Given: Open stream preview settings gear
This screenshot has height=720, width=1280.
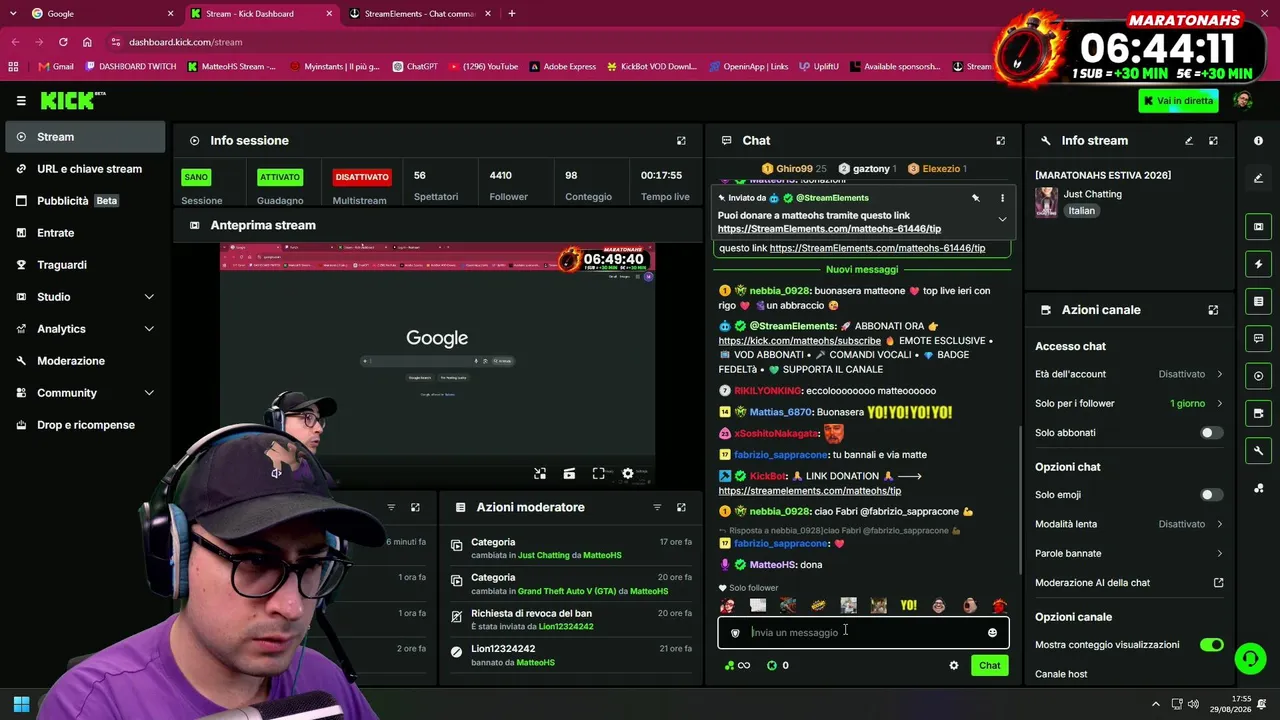Looking at the screenshot, I should pos(628,473).
